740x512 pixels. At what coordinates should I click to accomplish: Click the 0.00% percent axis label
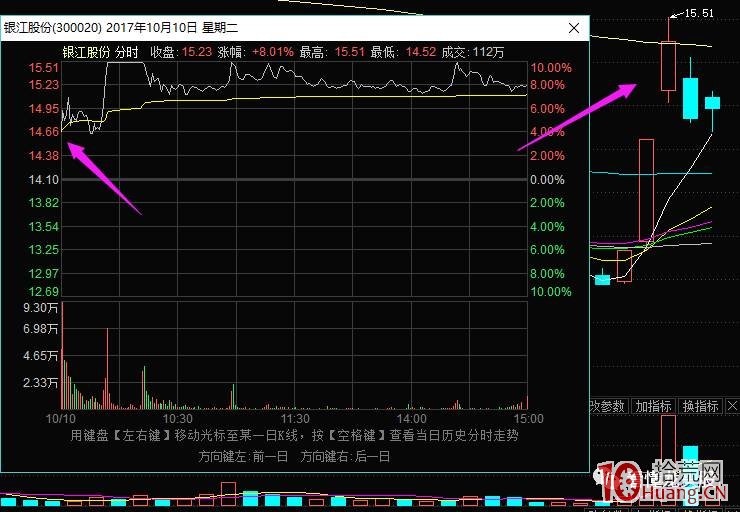[547, 180]
